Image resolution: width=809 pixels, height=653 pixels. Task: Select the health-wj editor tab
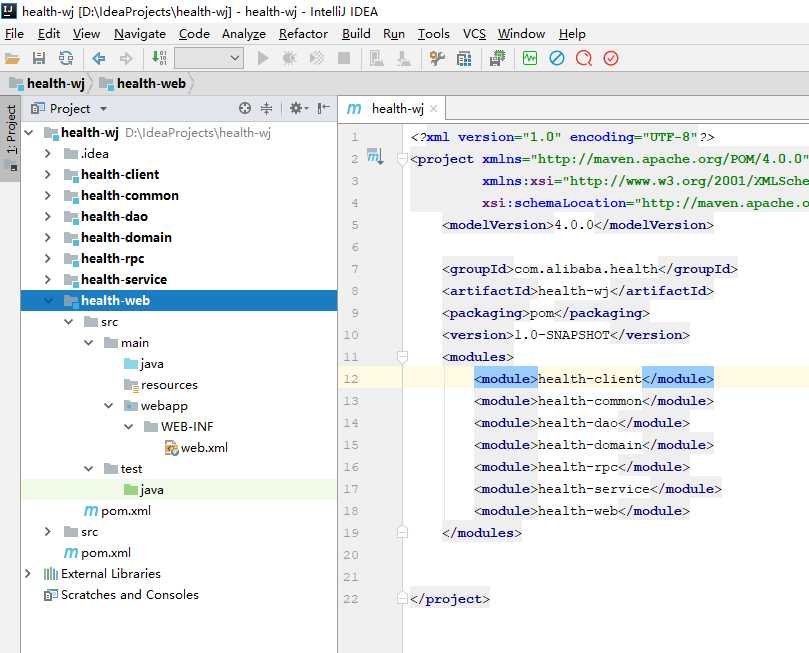(x=392, y=109)
